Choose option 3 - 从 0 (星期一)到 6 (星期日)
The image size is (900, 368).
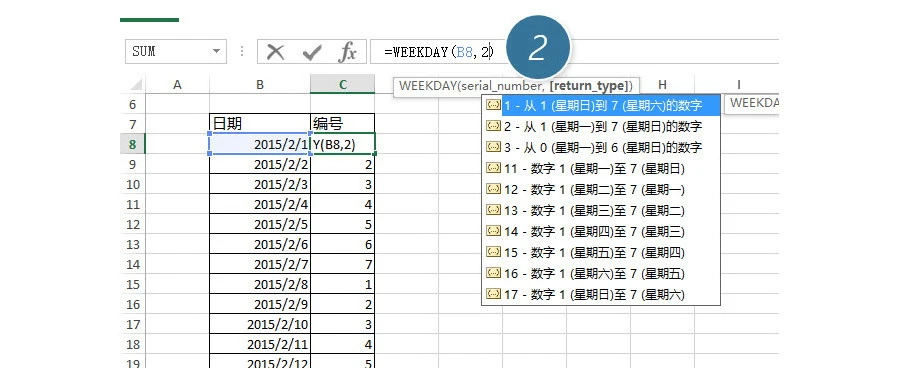[602, 148]
